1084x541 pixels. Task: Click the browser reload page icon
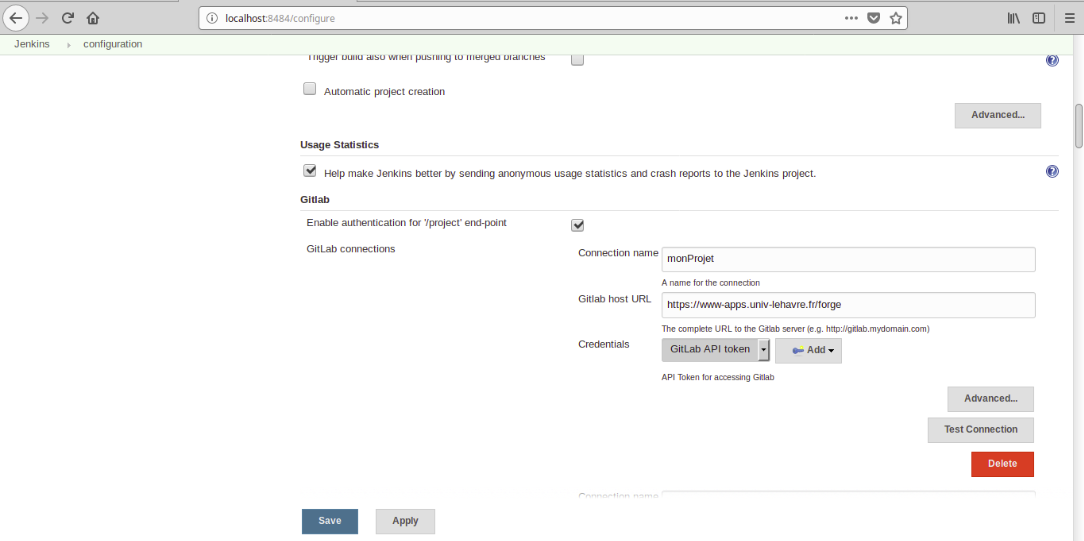68,18
